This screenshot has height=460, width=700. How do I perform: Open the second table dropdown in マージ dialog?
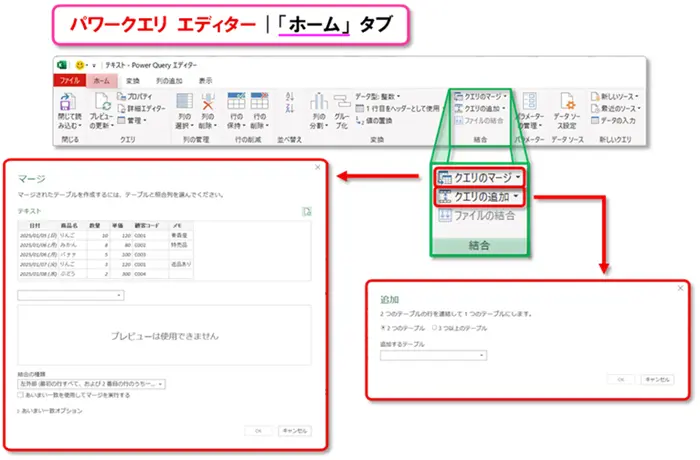(x=71, y=295)
